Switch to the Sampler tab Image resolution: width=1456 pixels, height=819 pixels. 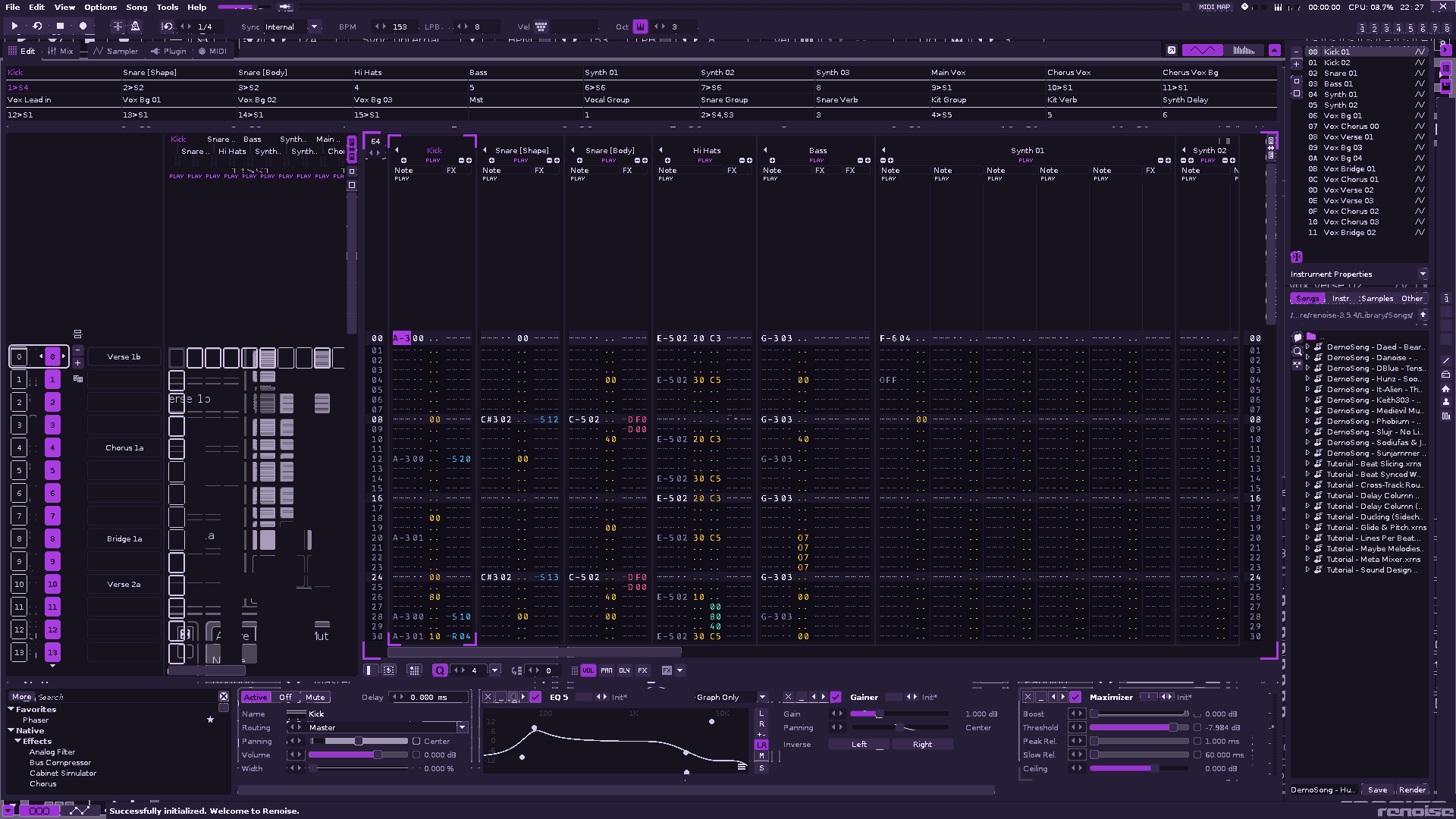pyautogui.click(x=115, y=51)
